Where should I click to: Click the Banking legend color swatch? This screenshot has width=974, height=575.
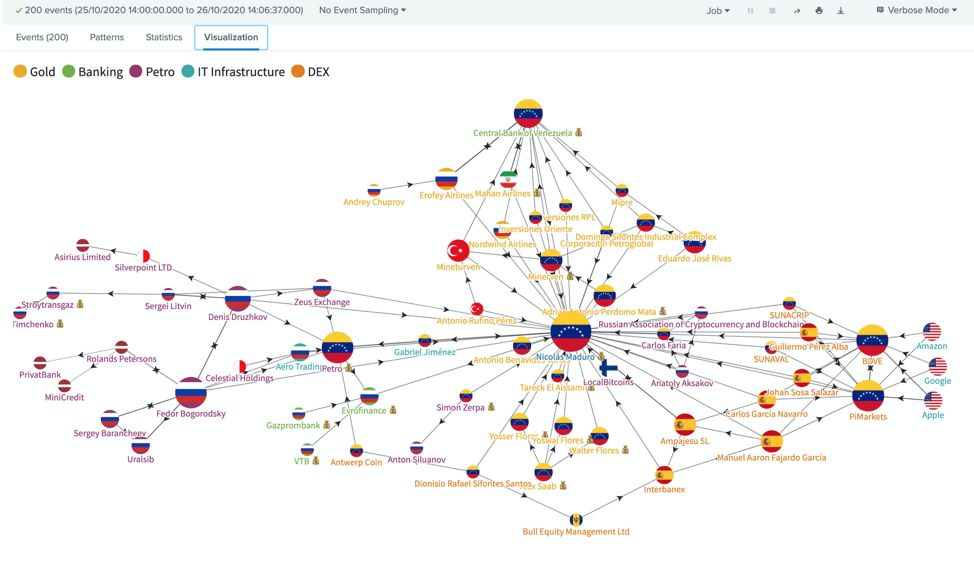point(68,71)
